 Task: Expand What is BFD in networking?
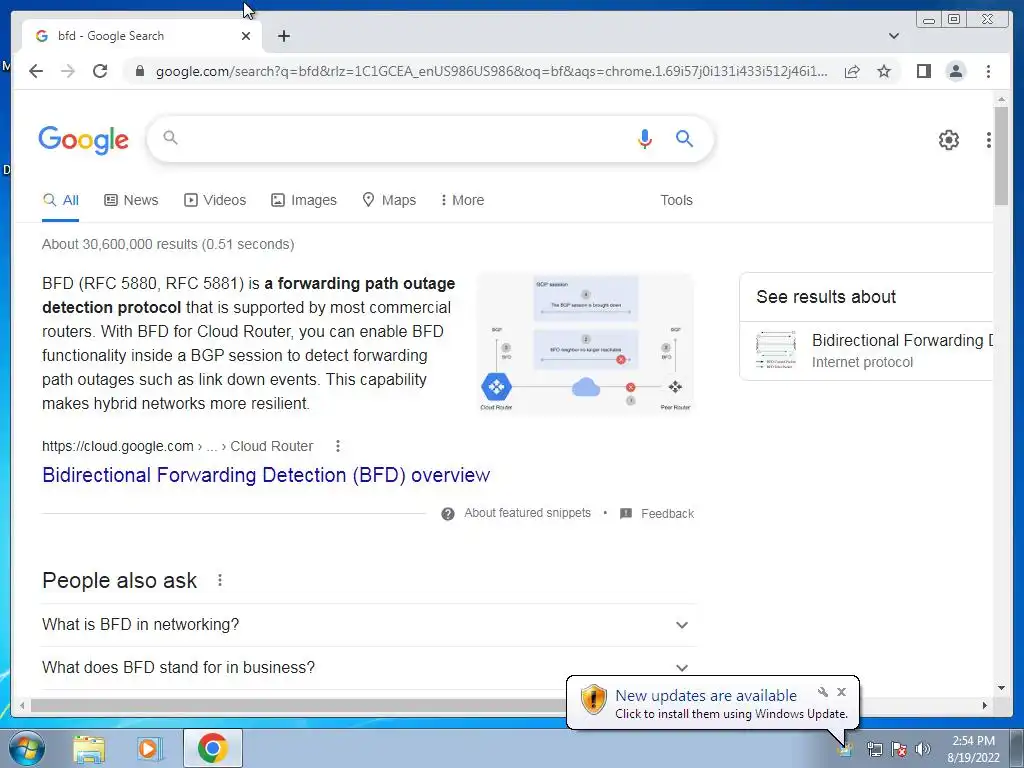[x=369, y=625]
